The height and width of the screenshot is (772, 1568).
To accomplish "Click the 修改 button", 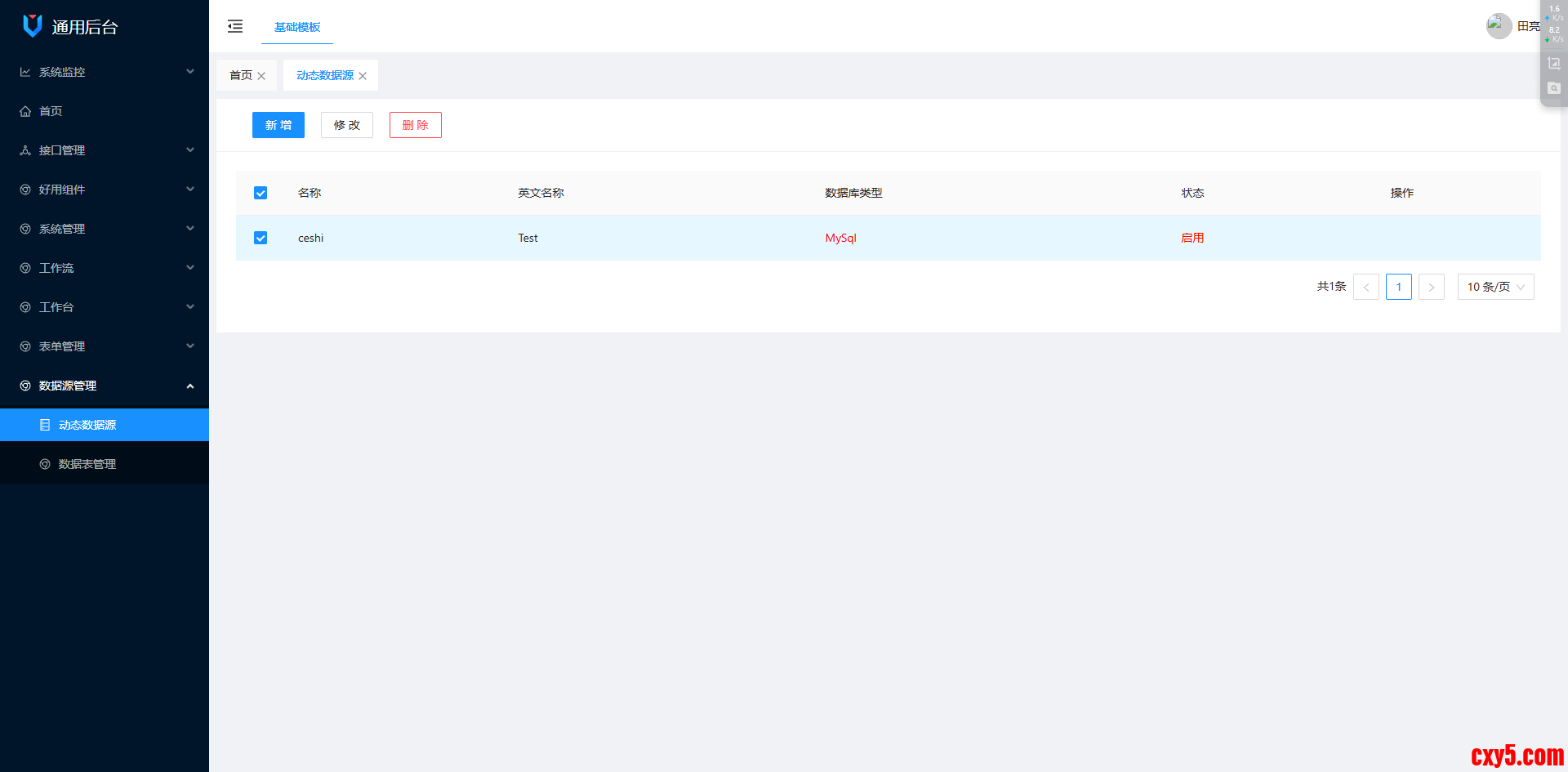I will [x=347, y=125].
